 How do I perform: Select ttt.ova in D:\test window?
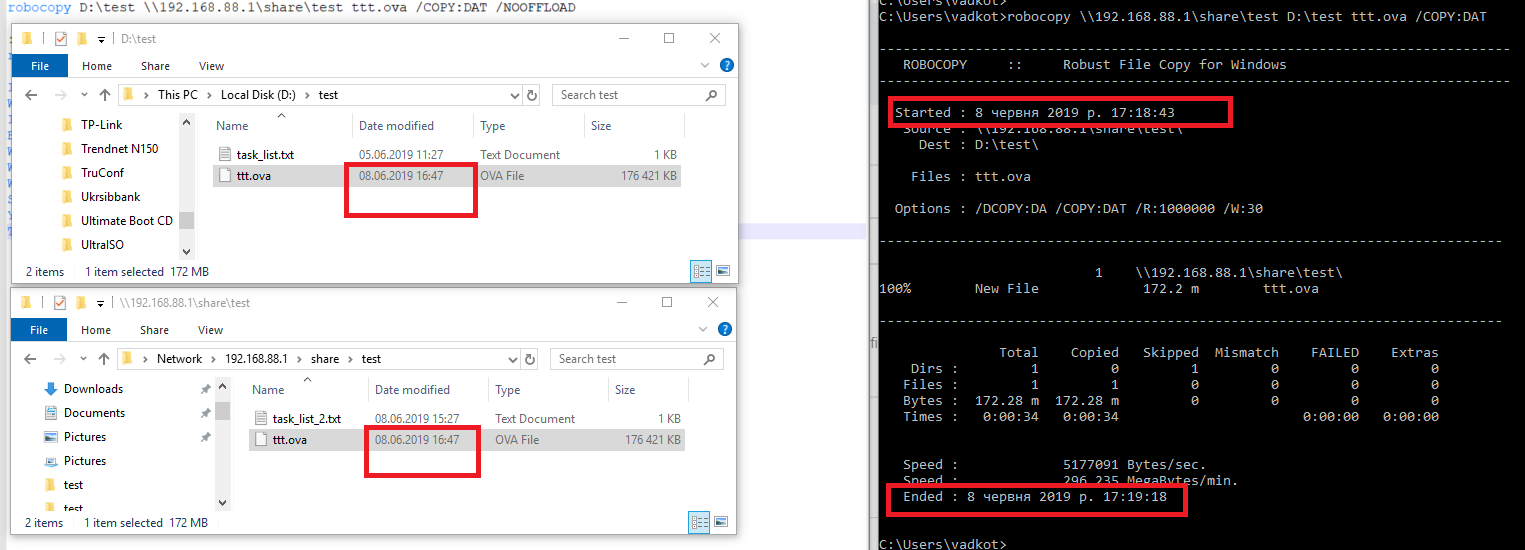click(448, 176)
